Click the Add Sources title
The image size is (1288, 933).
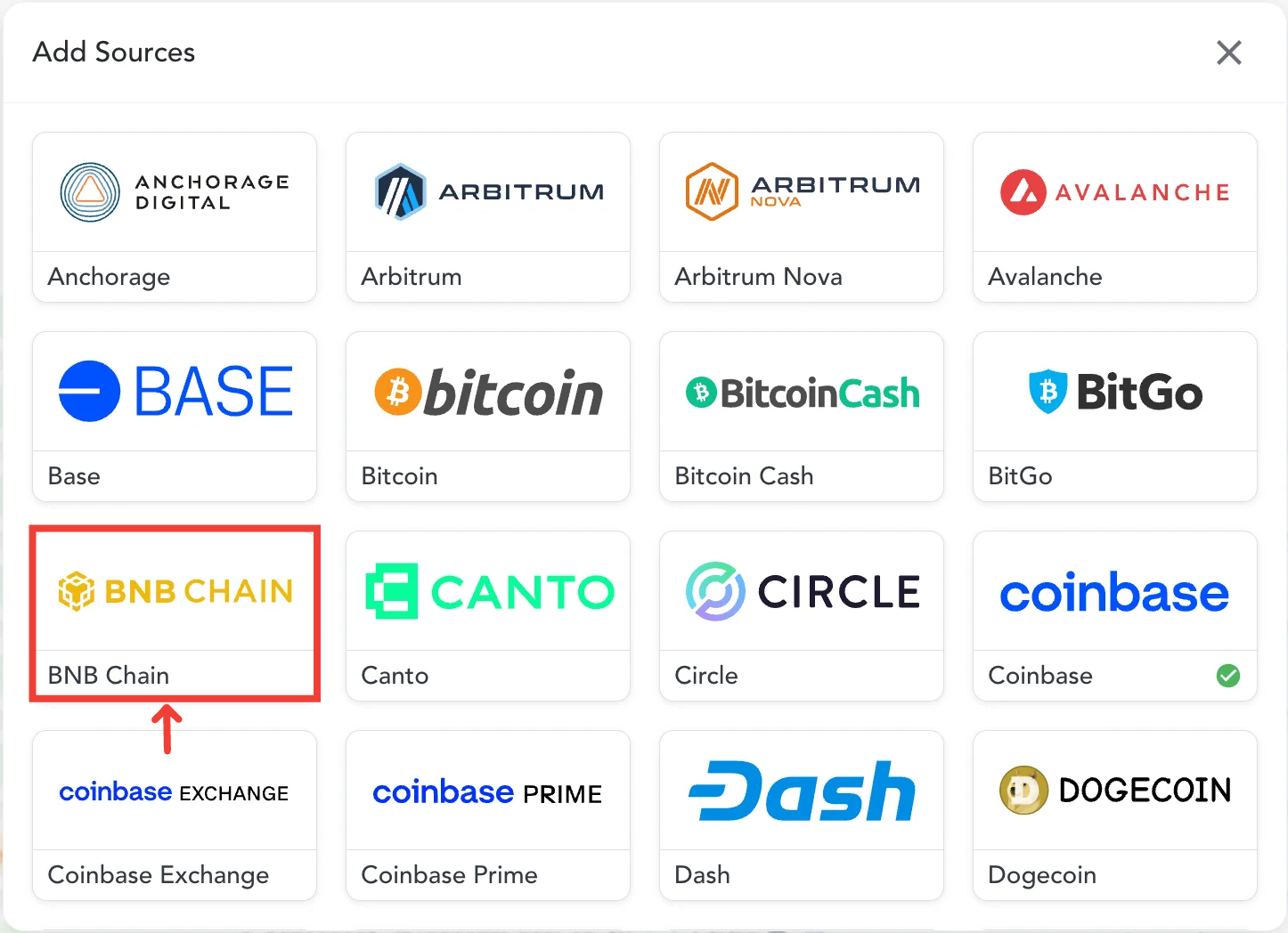click(113, 53)
